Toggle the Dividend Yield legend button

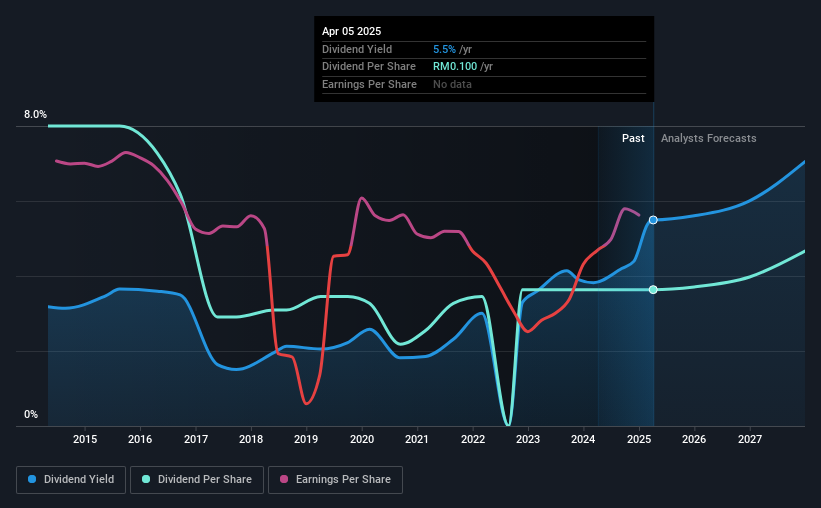pos(71,480)
